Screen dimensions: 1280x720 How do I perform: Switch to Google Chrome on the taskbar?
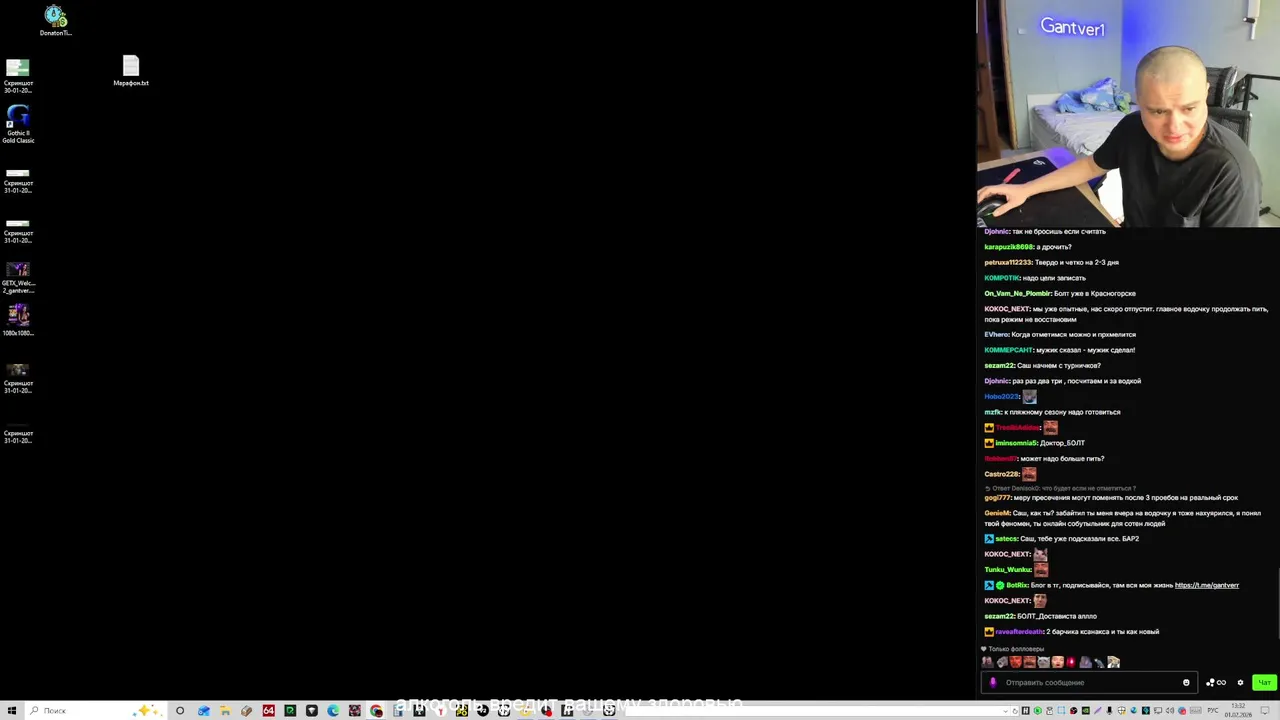[x=376, y=710]
